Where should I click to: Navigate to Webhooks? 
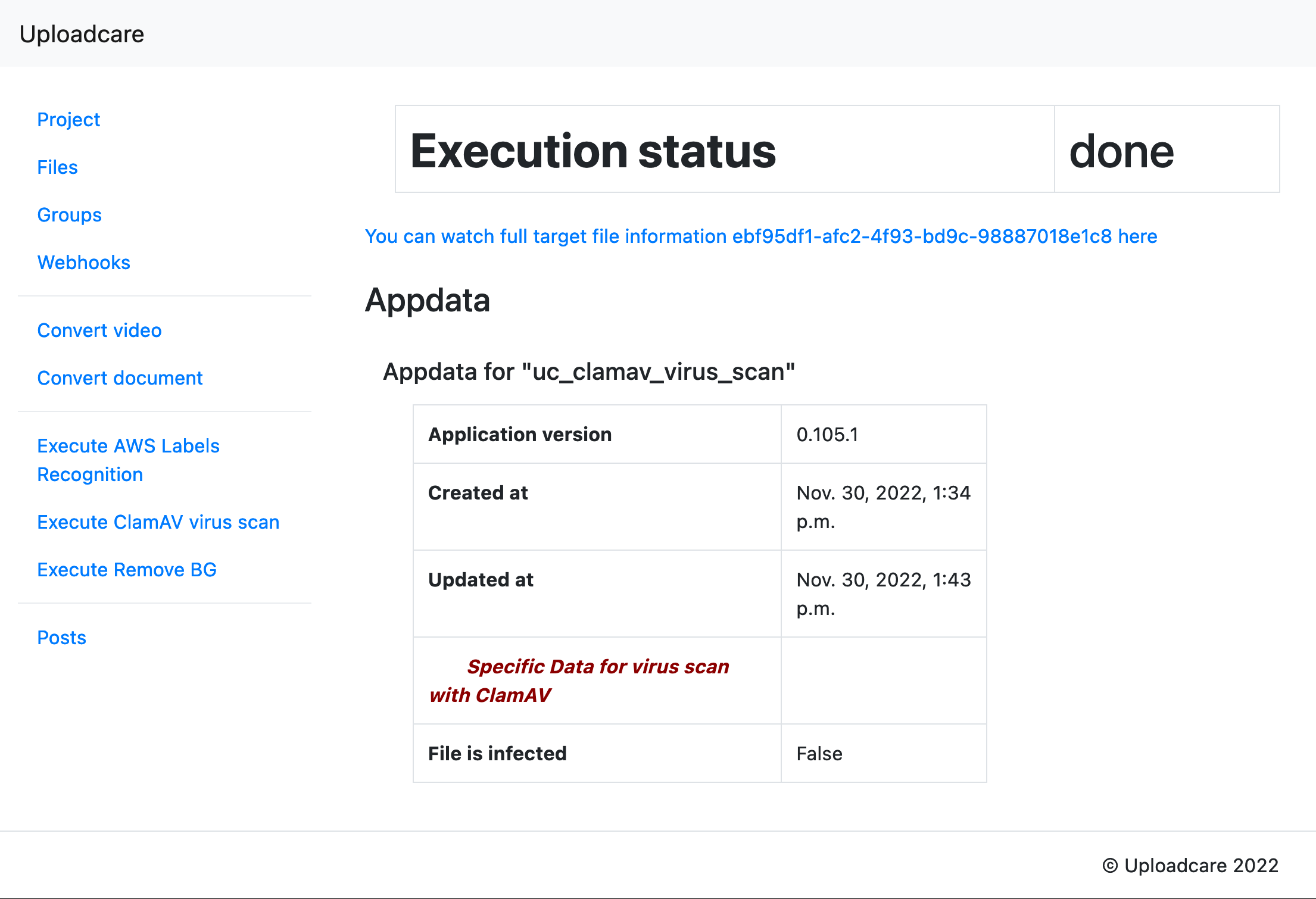[83, 263]
